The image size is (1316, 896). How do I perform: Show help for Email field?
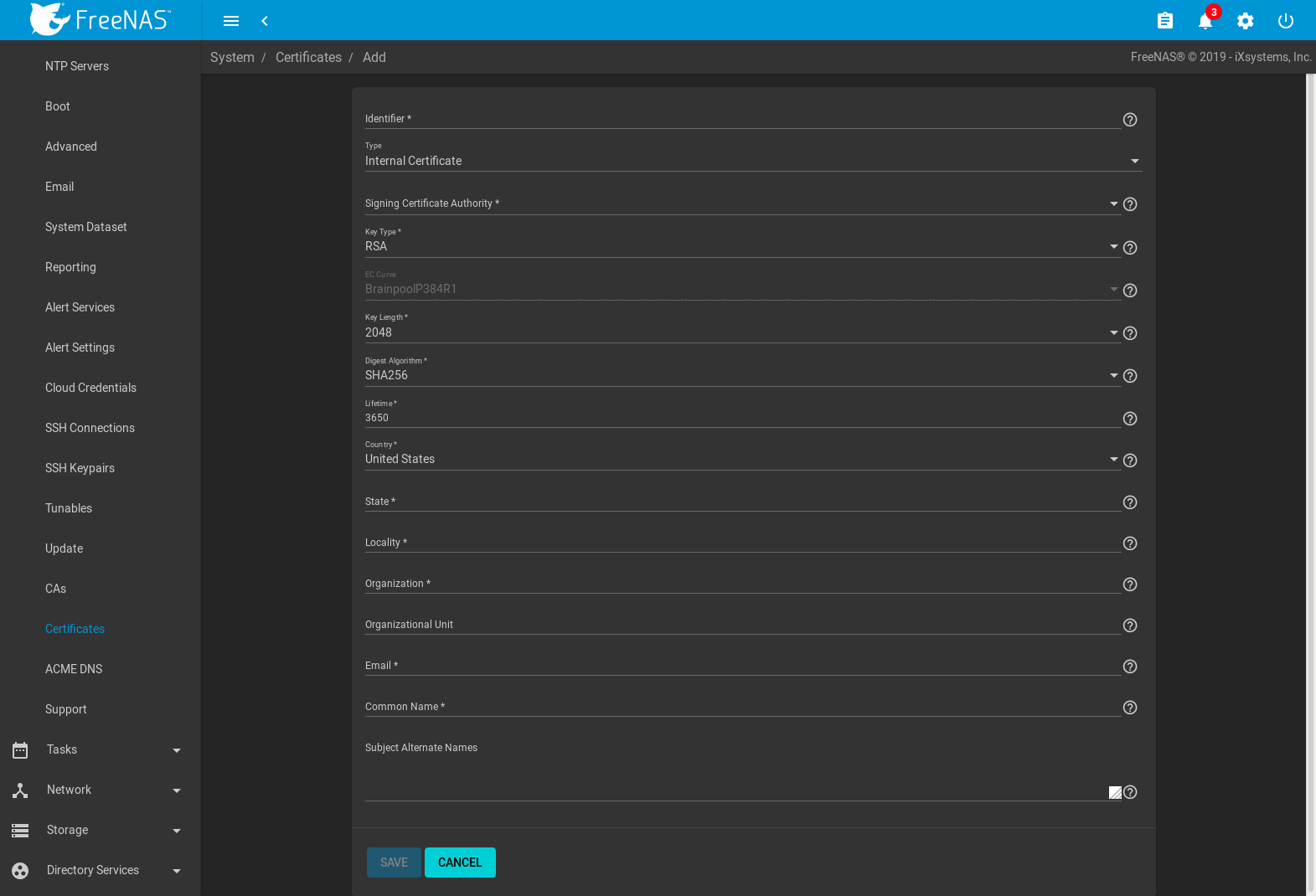click(x=1130, y=667)
